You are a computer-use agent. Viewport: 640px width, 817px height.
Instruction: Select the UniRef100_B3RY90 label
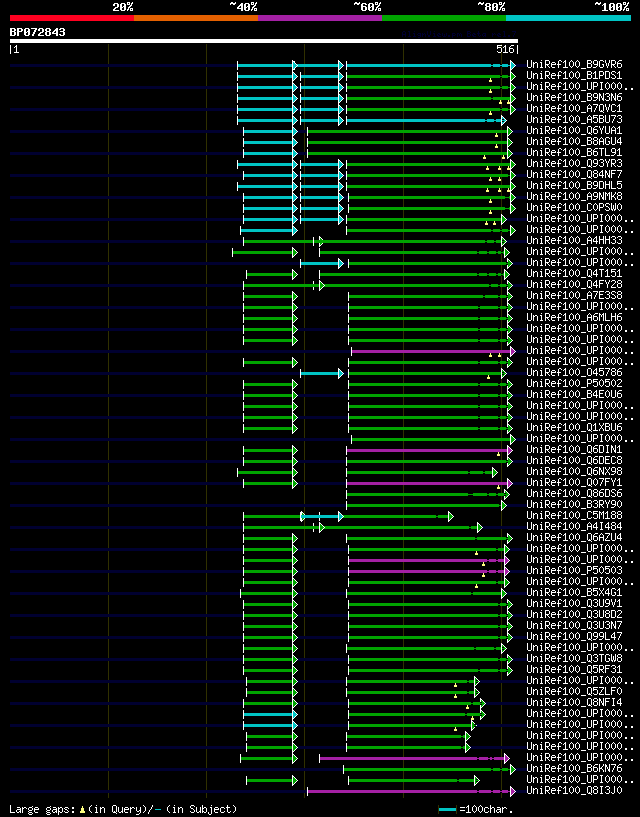[574, 504]
